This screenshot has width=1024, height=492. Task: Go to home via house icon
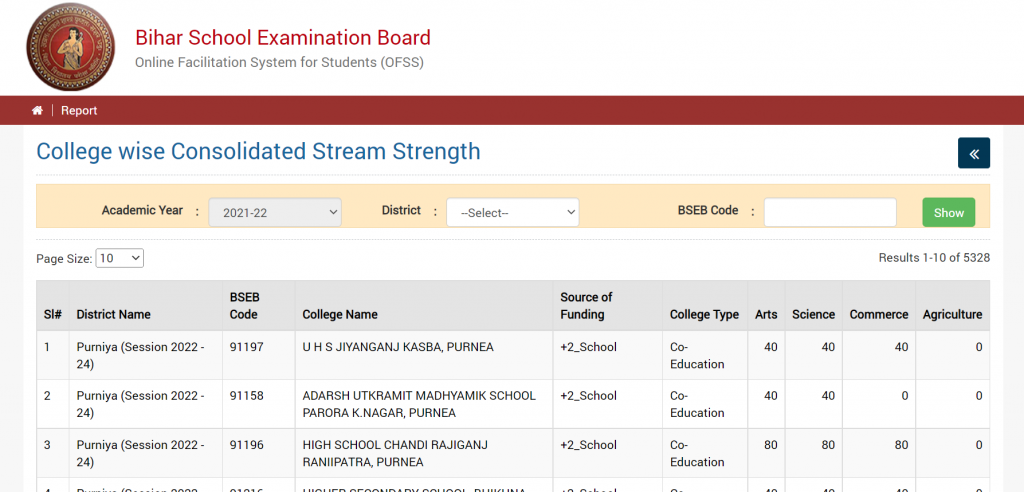[38, 111]
